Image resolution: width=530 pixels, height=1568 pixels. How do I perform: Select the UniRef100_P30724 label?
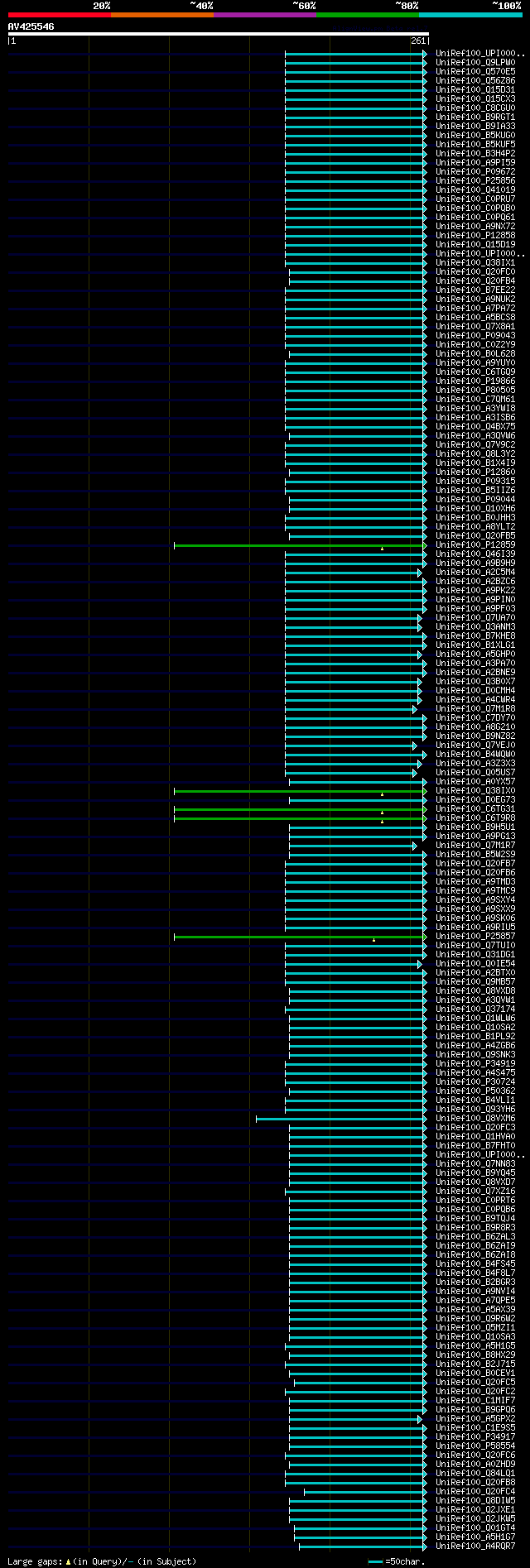[475, 1082]
